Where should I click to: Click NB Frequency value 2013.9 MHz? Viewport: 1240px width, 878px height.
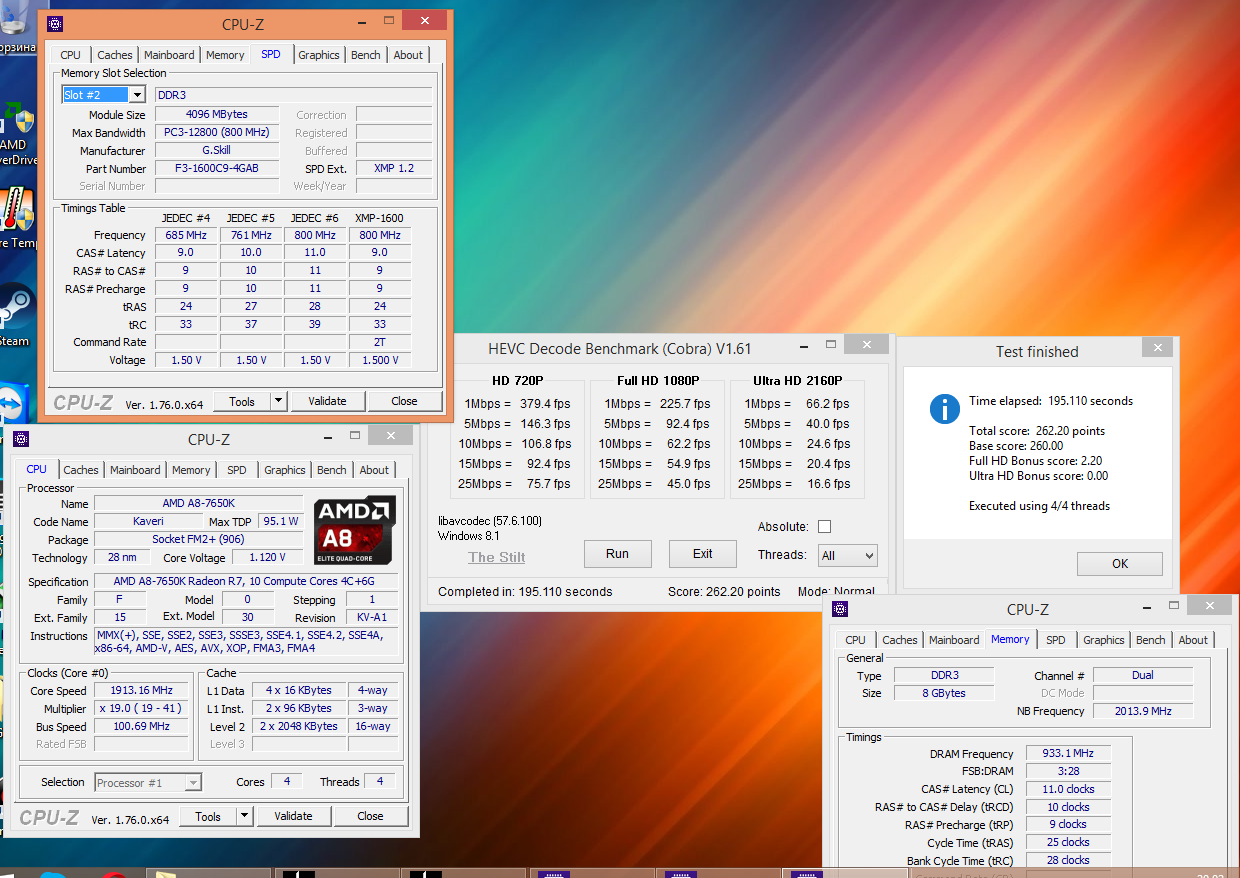pos(1143,711)
